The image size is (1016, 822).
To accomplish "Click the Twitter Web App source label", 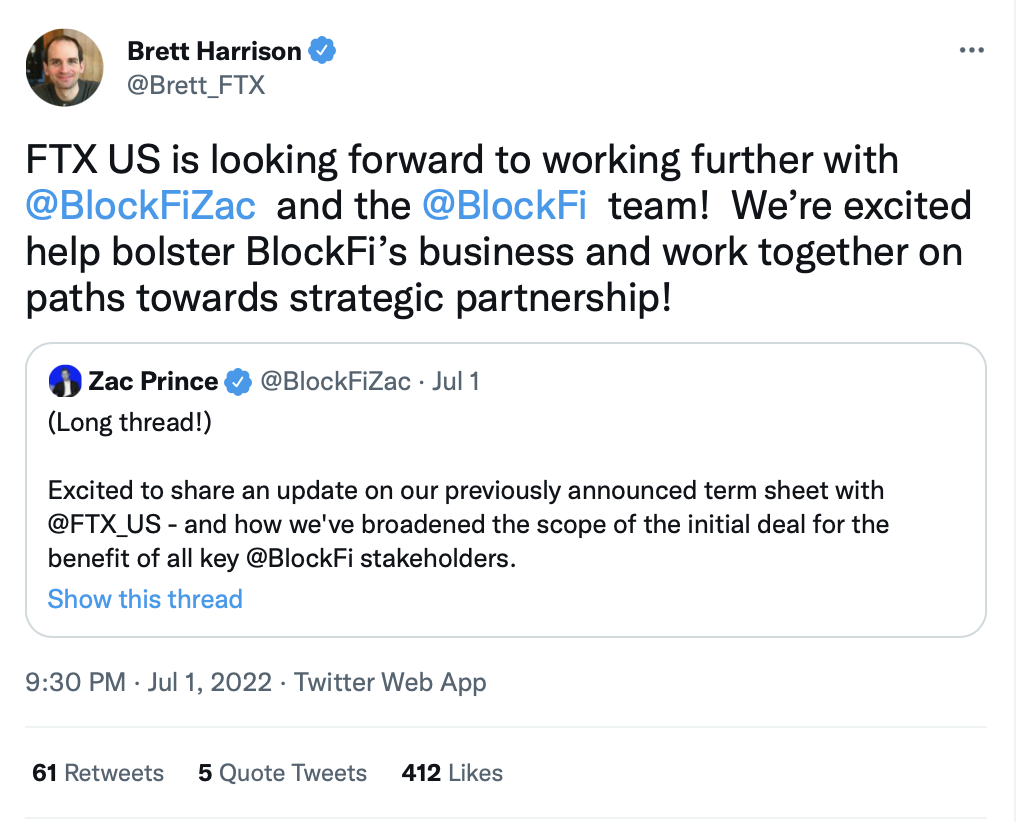I will (390, 681).
